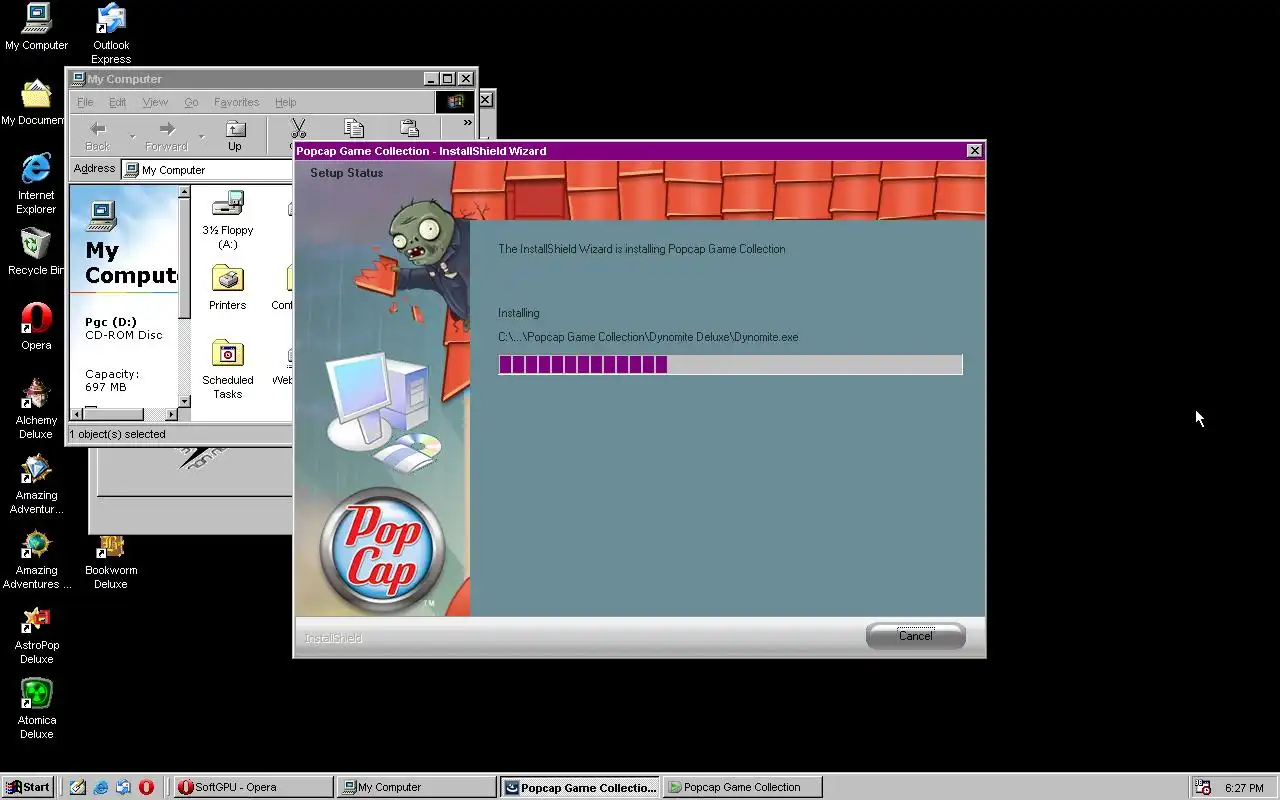Expand toolbar overflow chevron in My Computer

pyautogui.click(x=467, y=123)
